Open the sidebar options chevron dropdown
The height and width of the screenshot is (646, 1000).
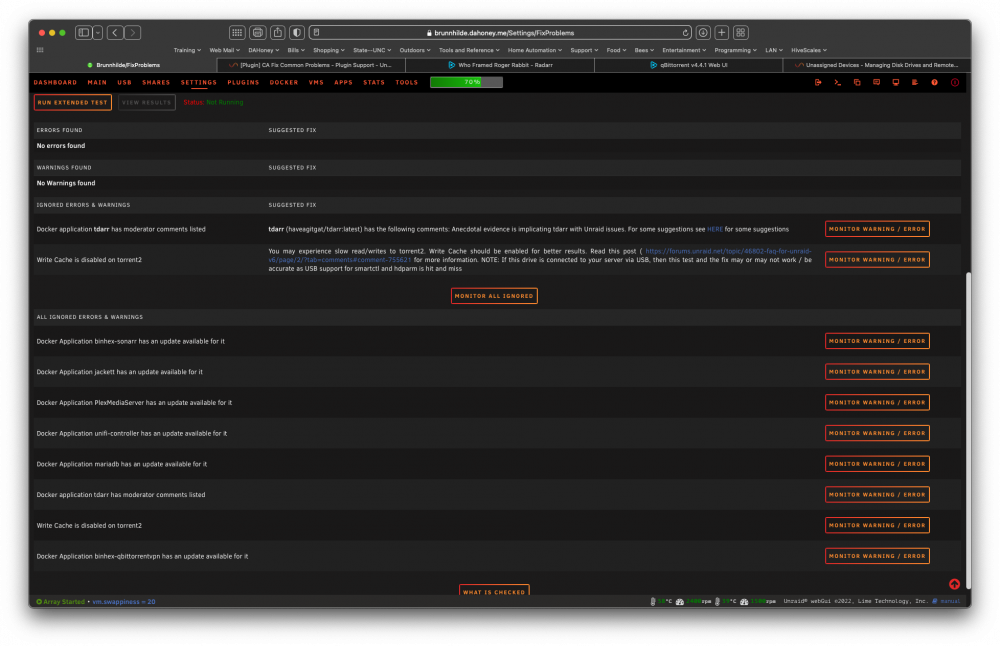98,33
